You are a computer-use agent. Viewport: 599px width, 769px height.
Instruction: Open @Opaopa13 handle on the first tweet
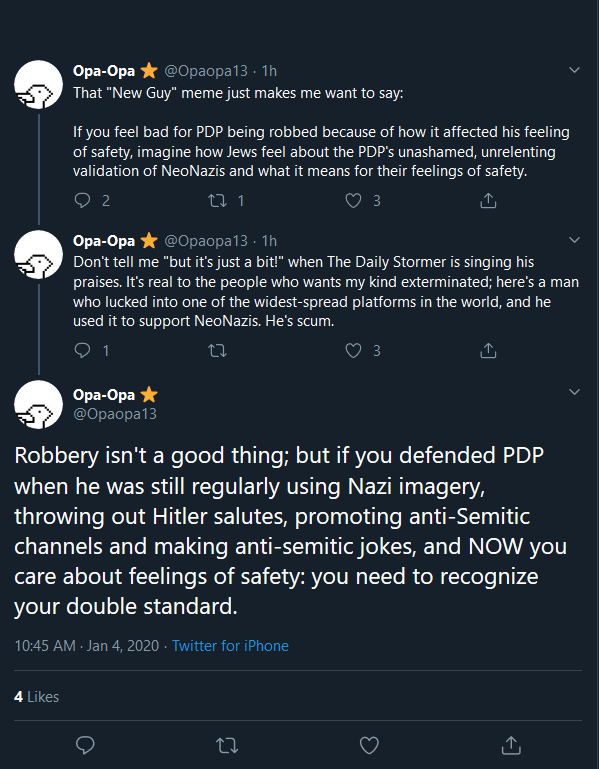(206, 71)
